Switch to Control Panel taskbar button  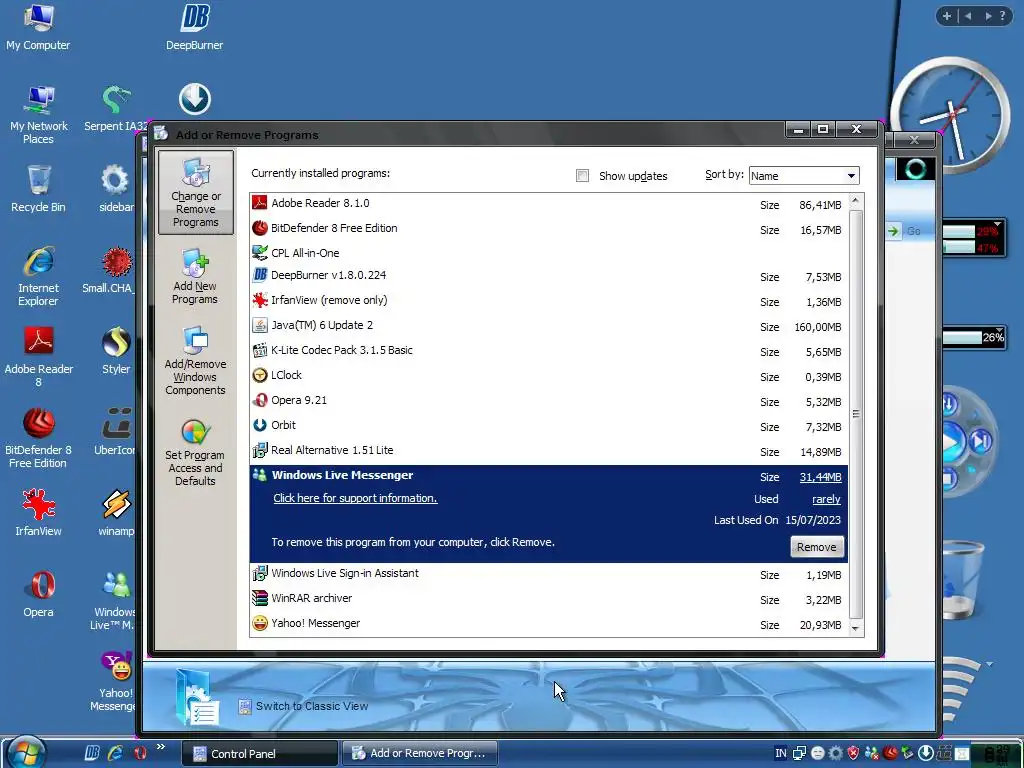coord(259,754)
